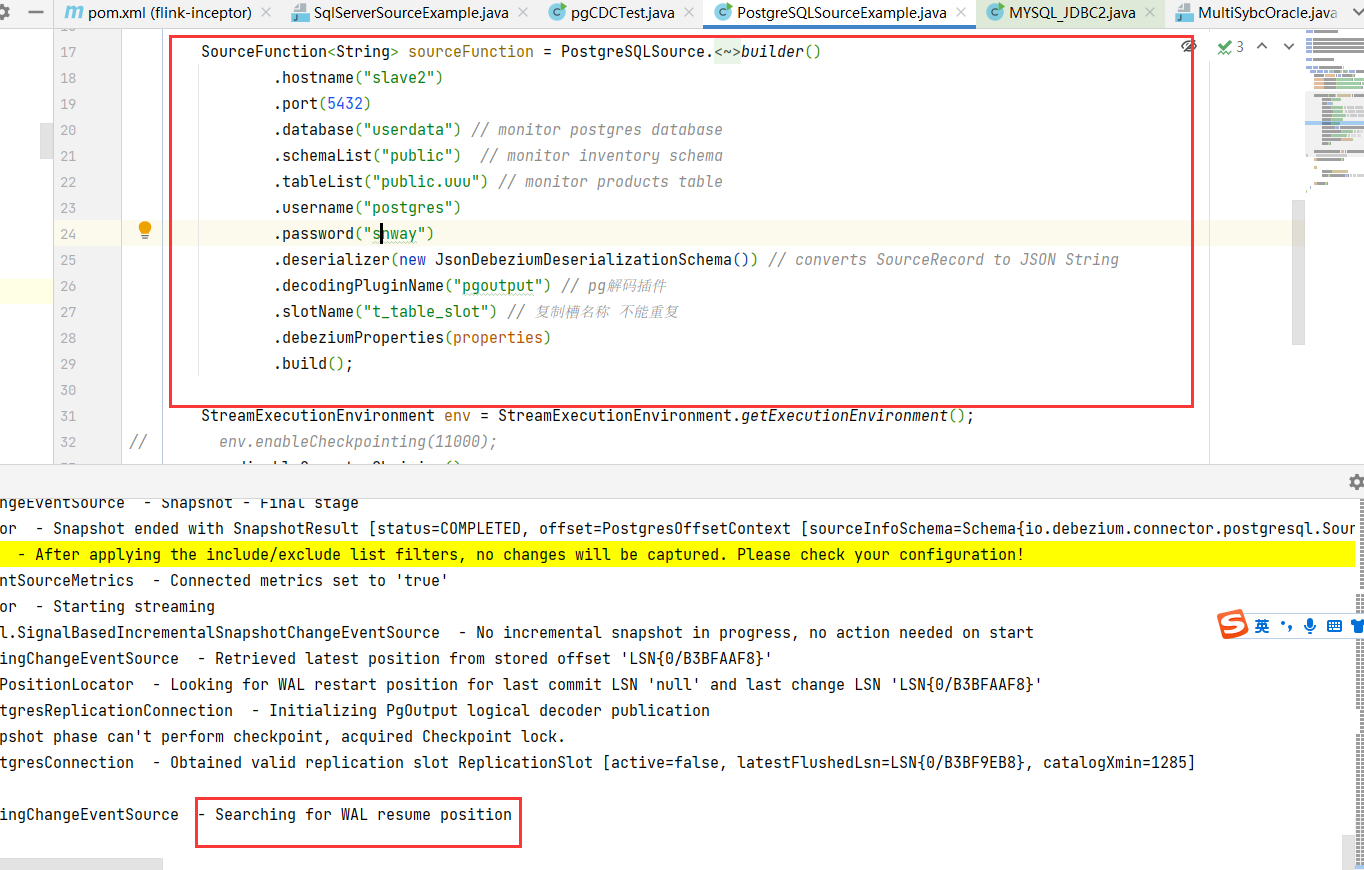Switch to SqlServerSourceExample.java tab
Image resolution: width=1364 pixels, height=870 pixels.
pyautogui.click(x=410, y=13)
